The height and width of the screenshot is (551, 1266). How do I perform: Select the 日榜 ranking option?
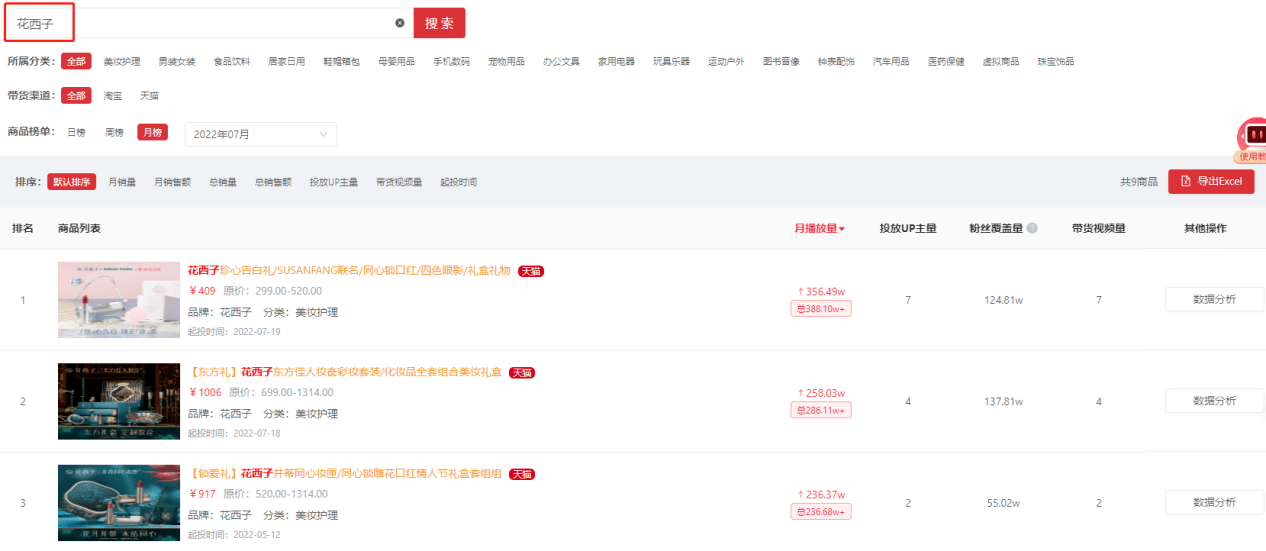77,133
